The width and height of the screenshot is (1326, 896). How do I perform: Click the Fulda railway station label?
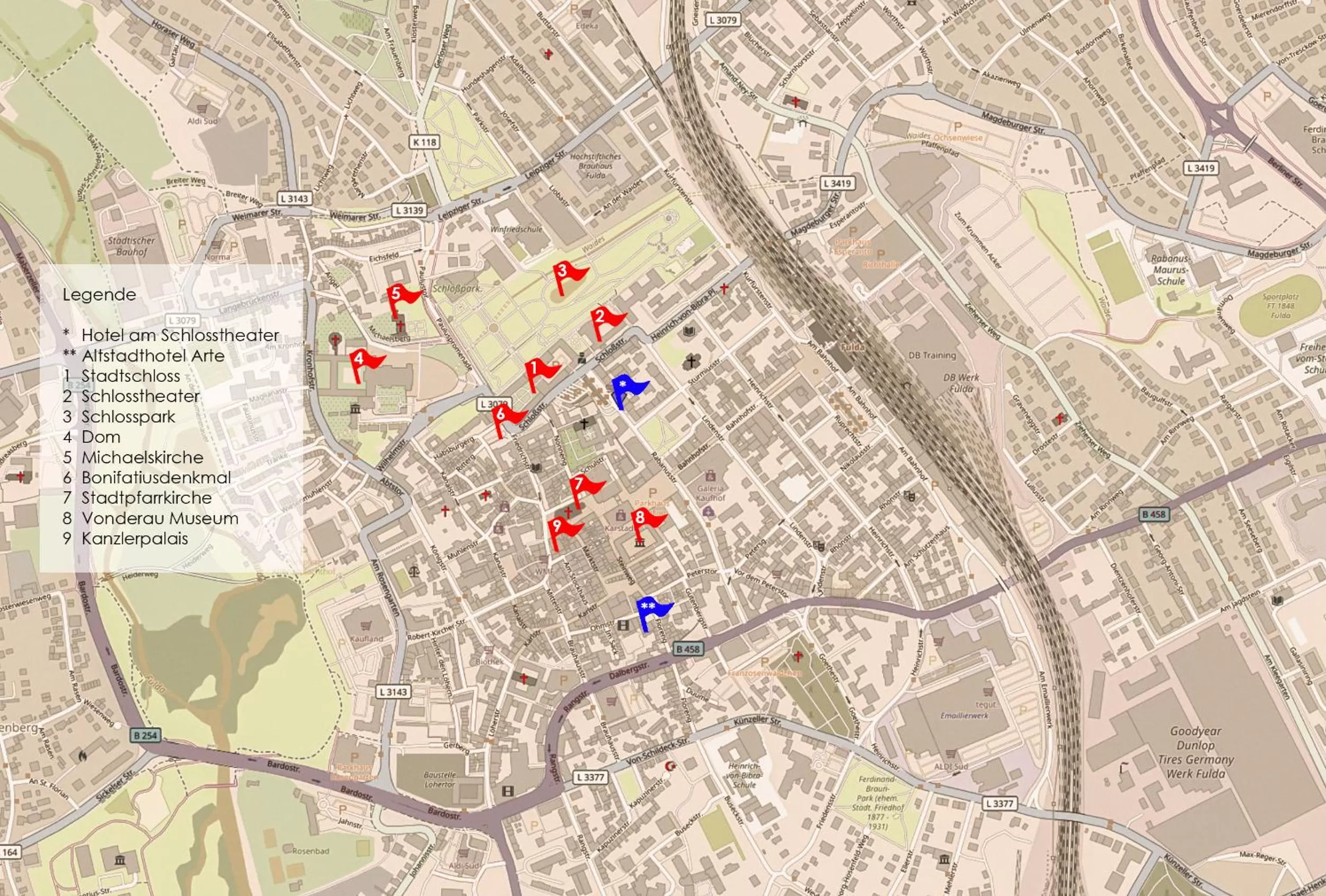852,347
